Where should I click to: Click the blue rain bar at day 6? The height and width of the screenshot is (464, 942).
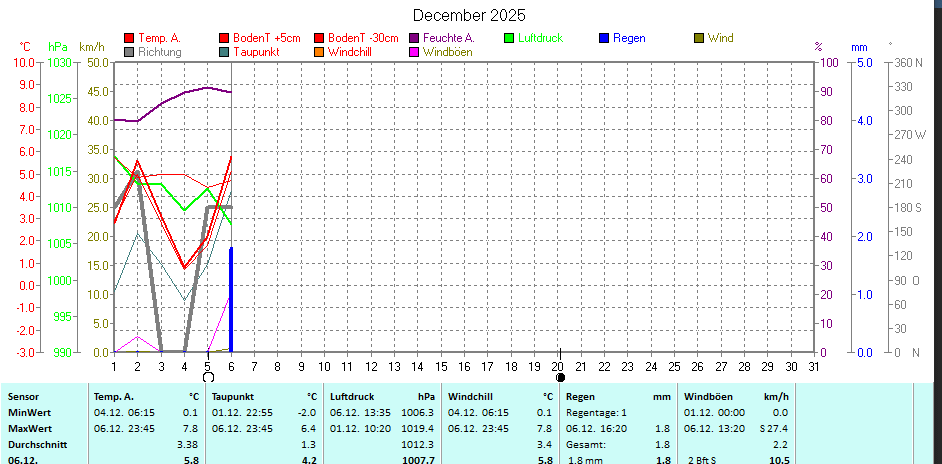coord(231,300)
